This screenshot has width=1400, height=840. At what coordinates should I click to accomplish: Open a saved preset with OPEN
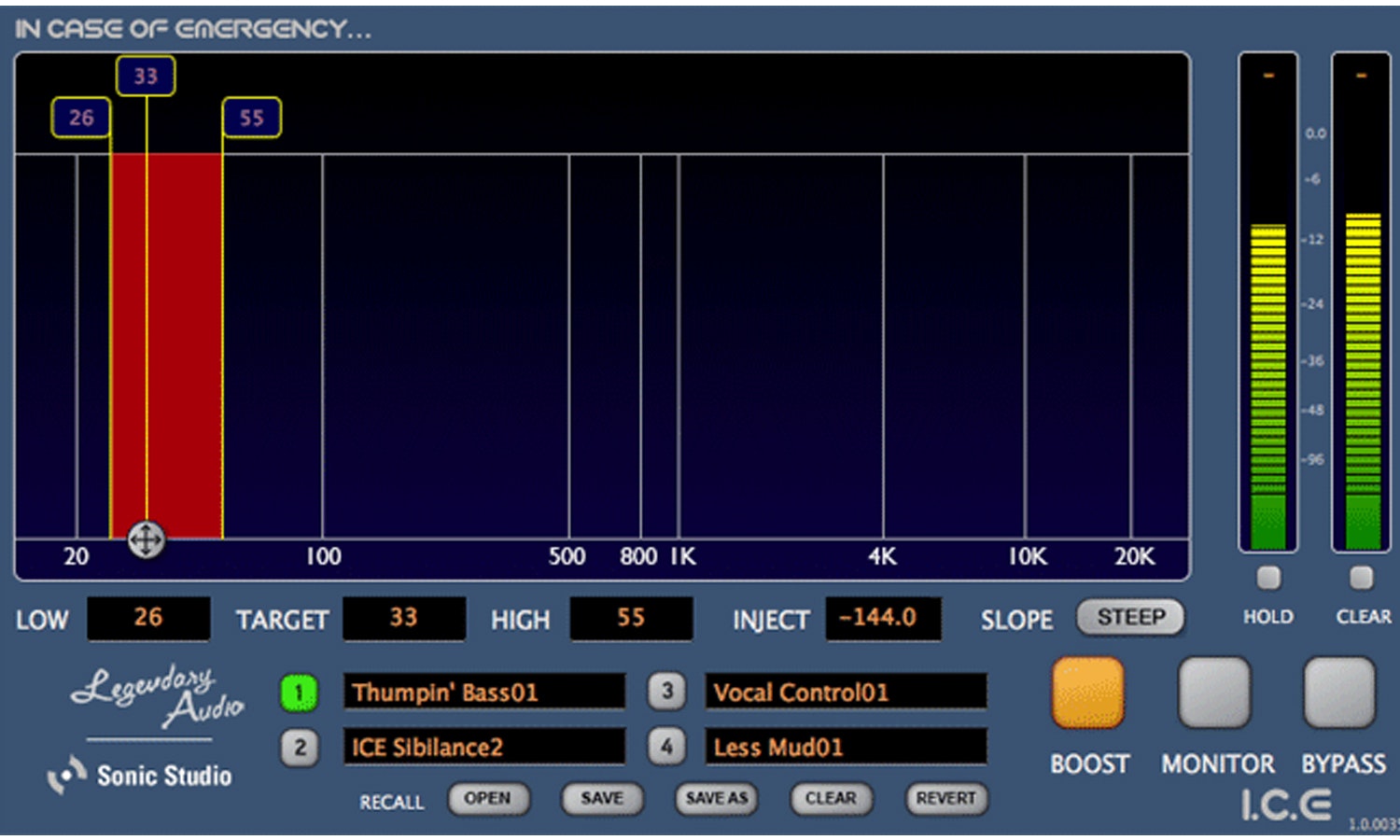pos(489,799)
